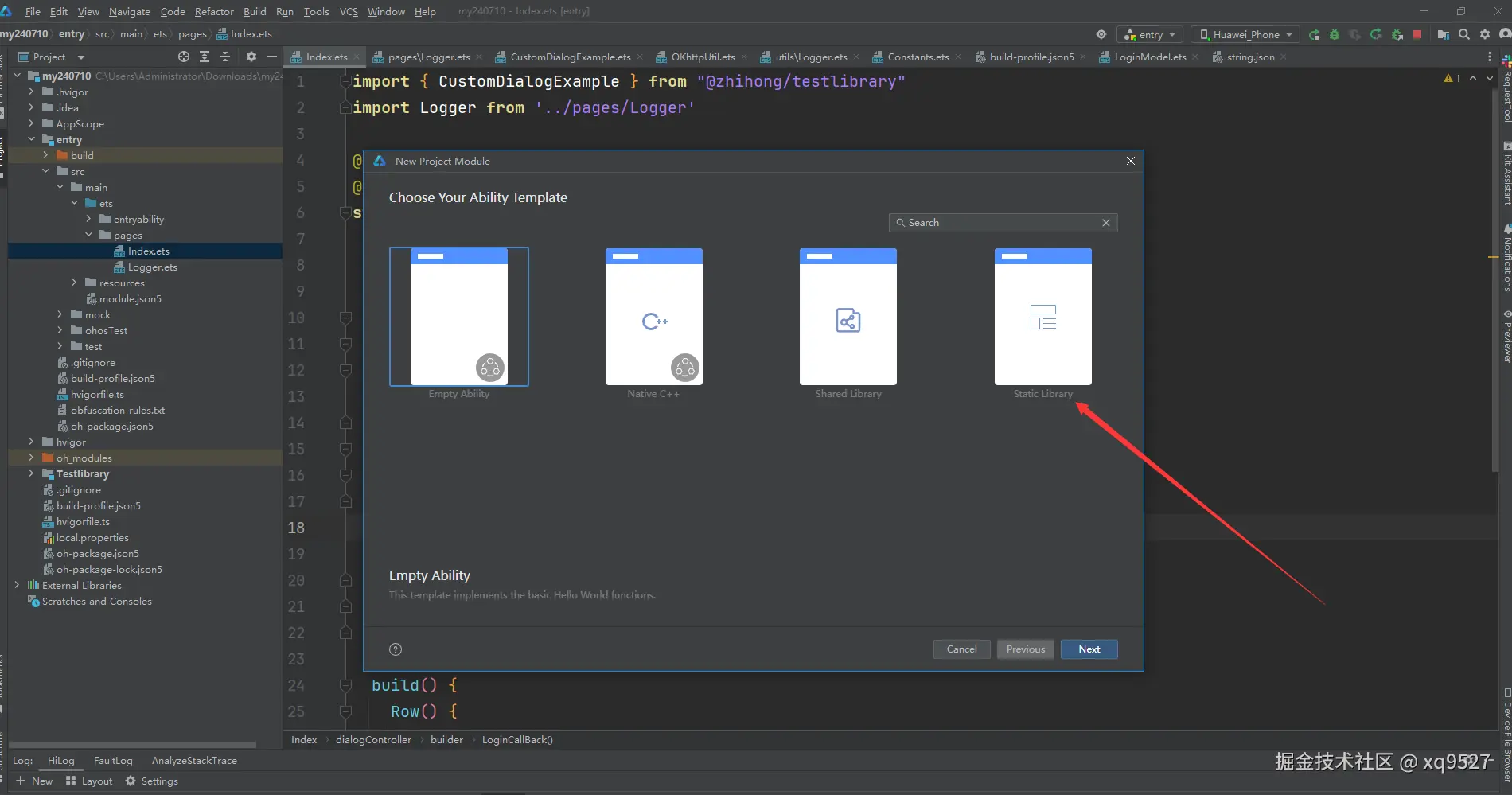1512x795 pixels.
Task: Open the Notifications side tool window
Action: [1506, 259]
